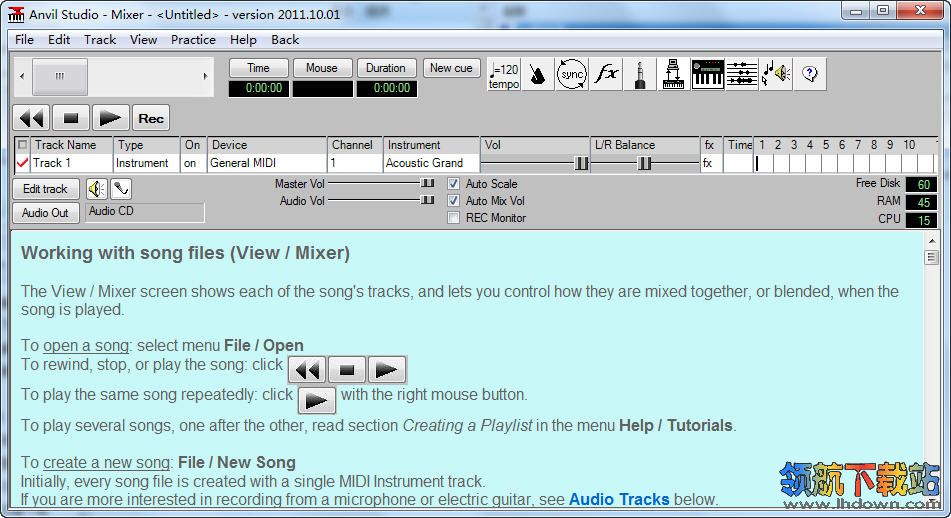Open the Channel cell showing 1
Screen dimensions: 951x518
(x=355, y=163)
